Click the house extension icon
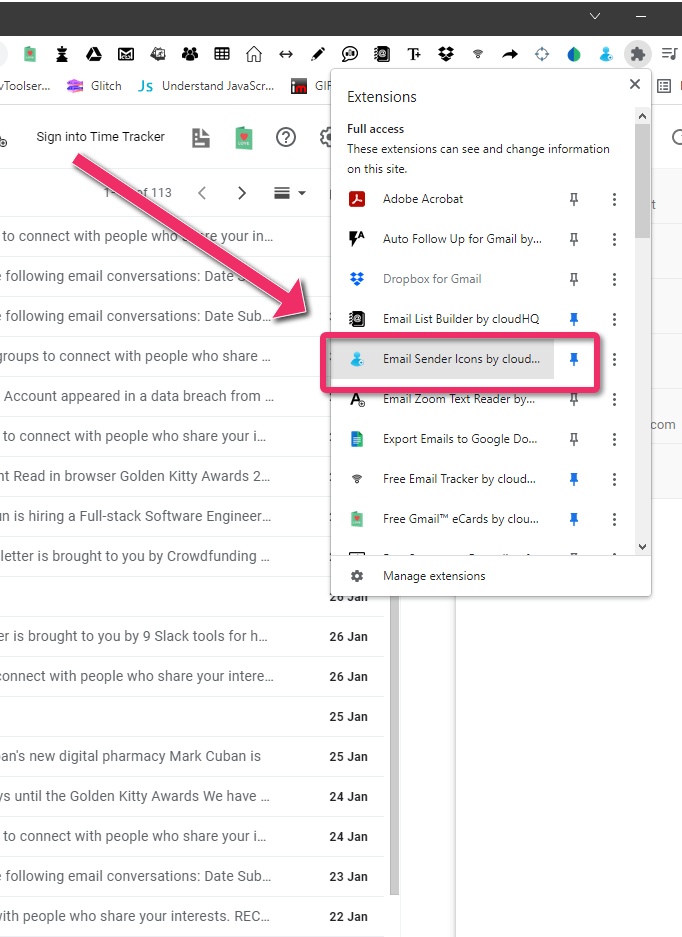 click(x=254, y=54)
